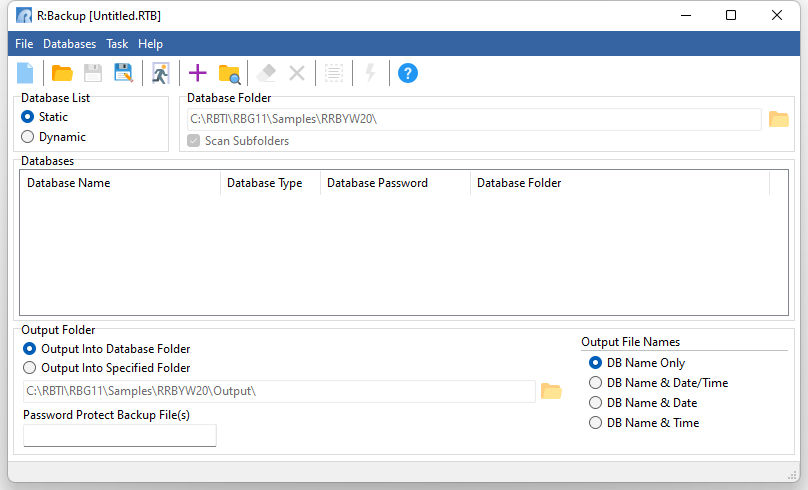Open the File menu
808x490 pixels.
pos(24,44)
